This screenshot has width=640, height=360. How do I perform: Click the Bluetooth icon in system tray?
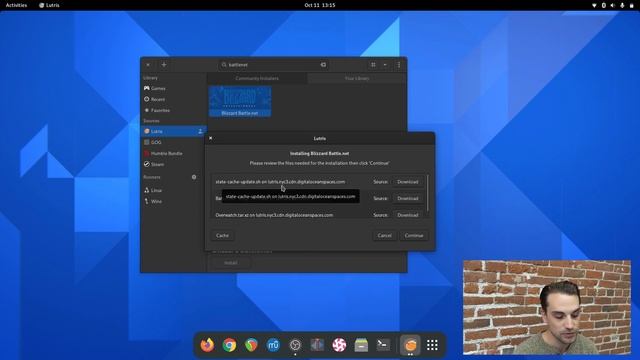[604, 5]
